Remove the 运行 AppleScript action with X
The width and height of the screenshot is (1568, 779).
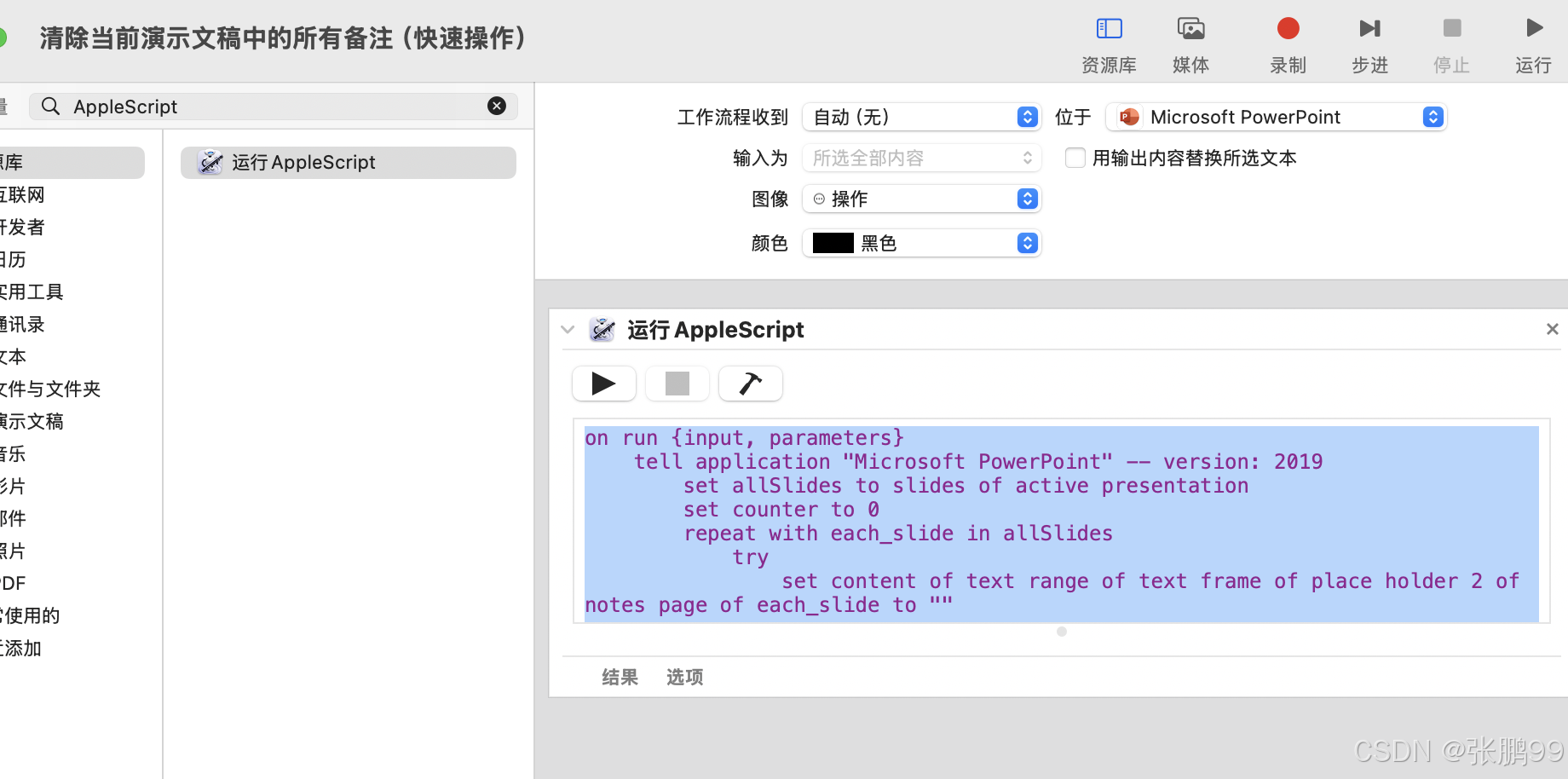click(1552, 329)
